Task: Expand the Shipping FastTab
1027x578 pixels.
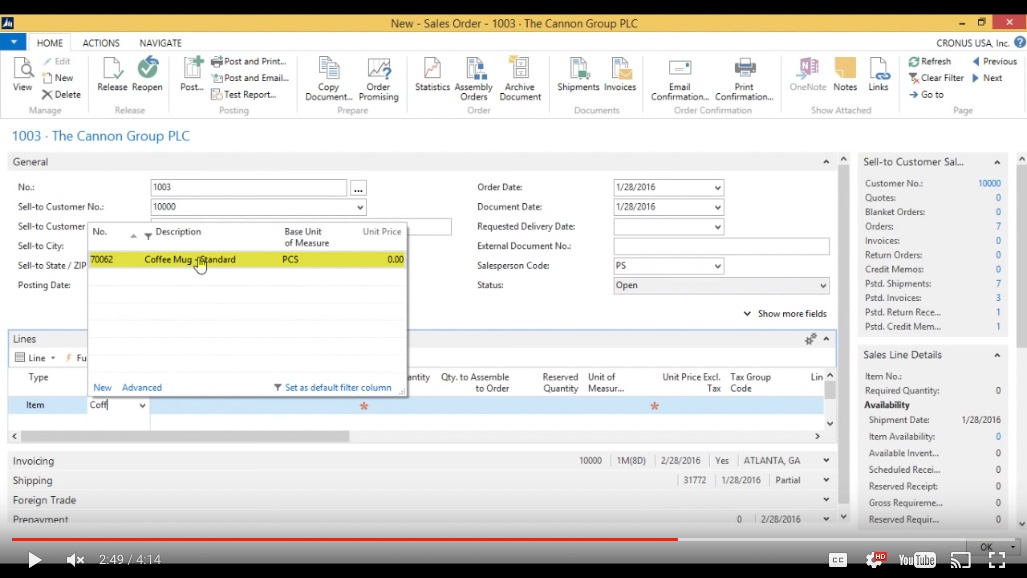Action: [x=826, y=480]
